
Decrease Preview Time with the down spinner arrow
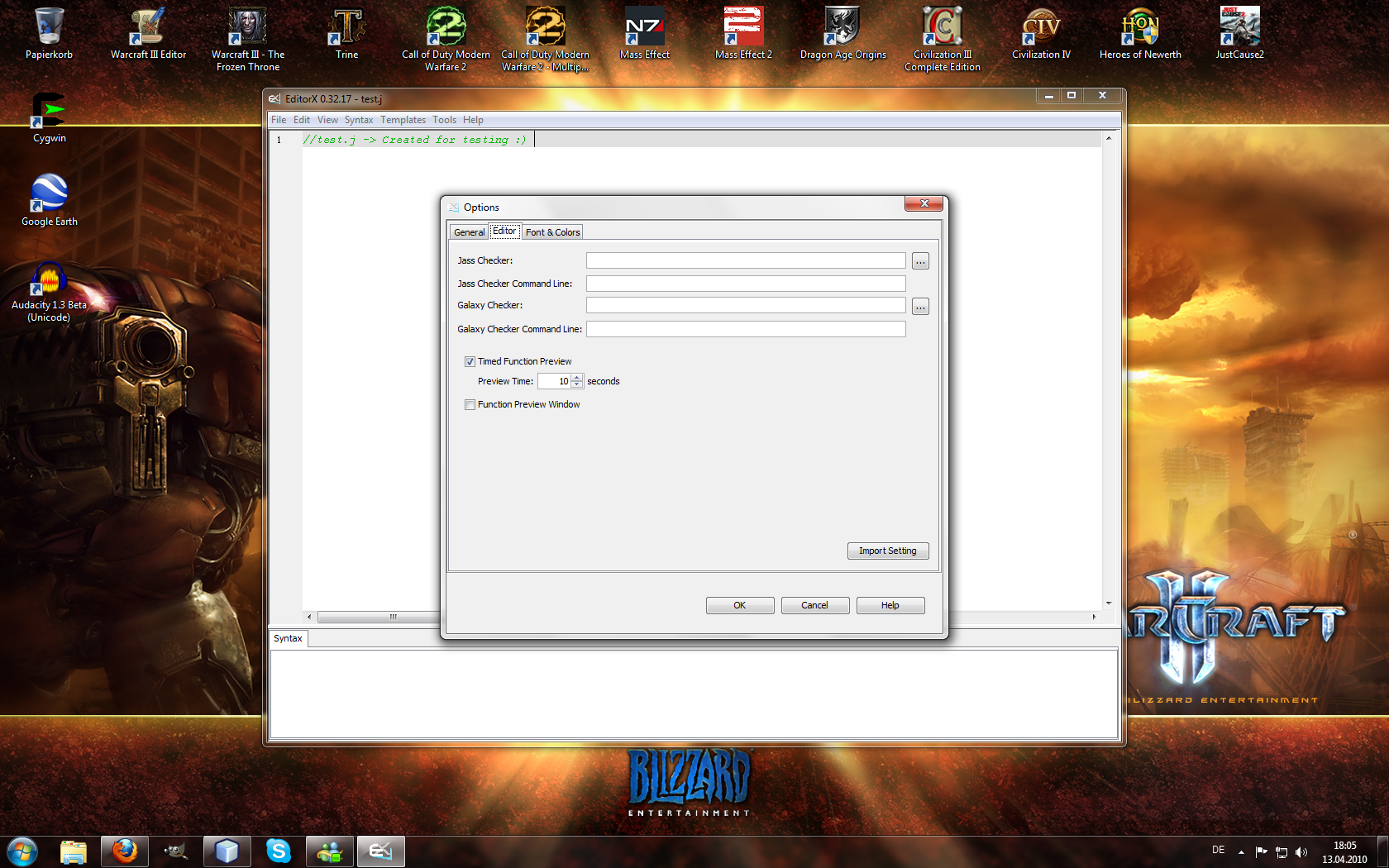tap(577, 384)
